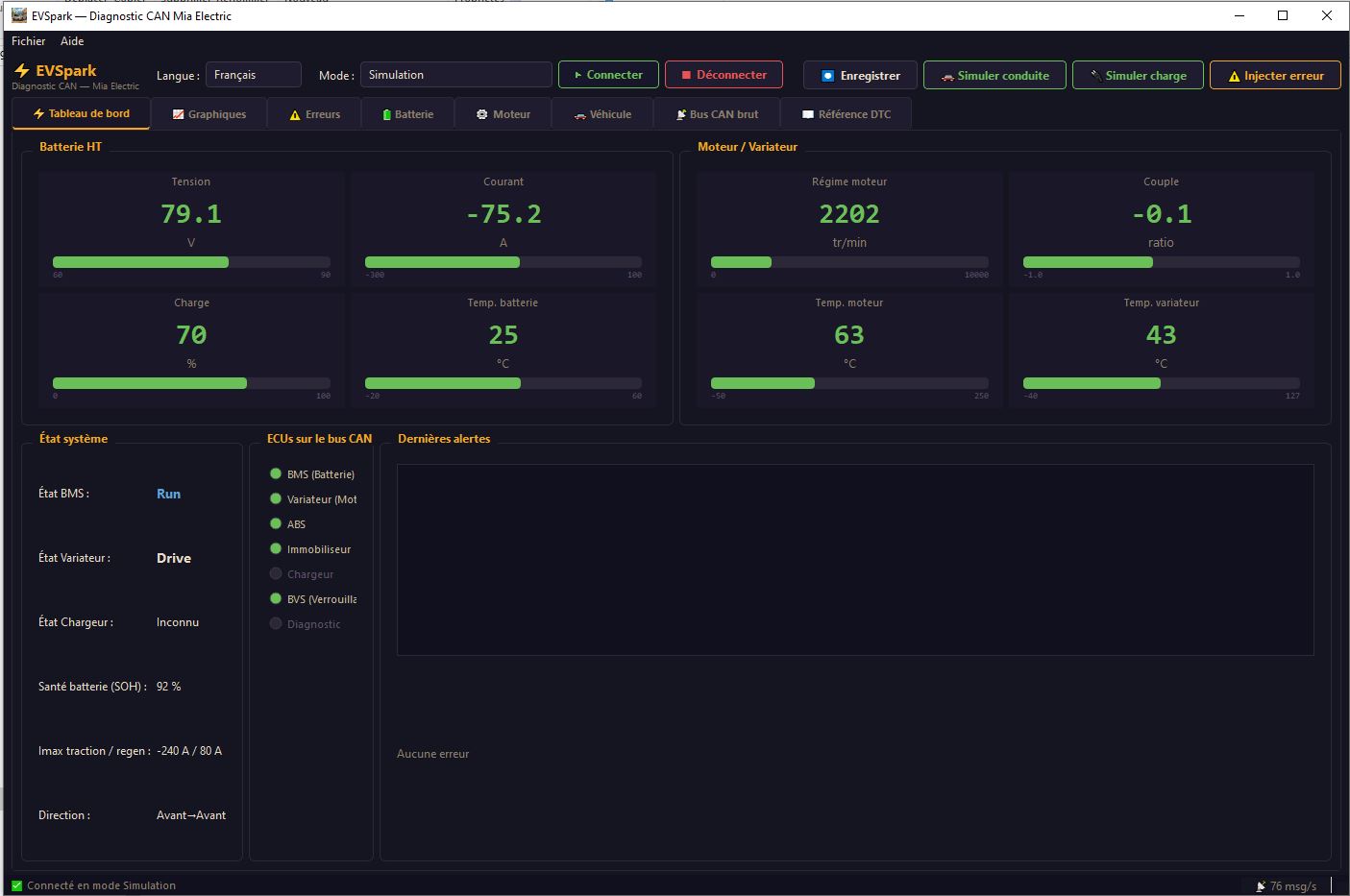Click the BMS (Batterie) ECU status indicator
This screenshot has width=1350, height=896.
[x=276, y=473]
